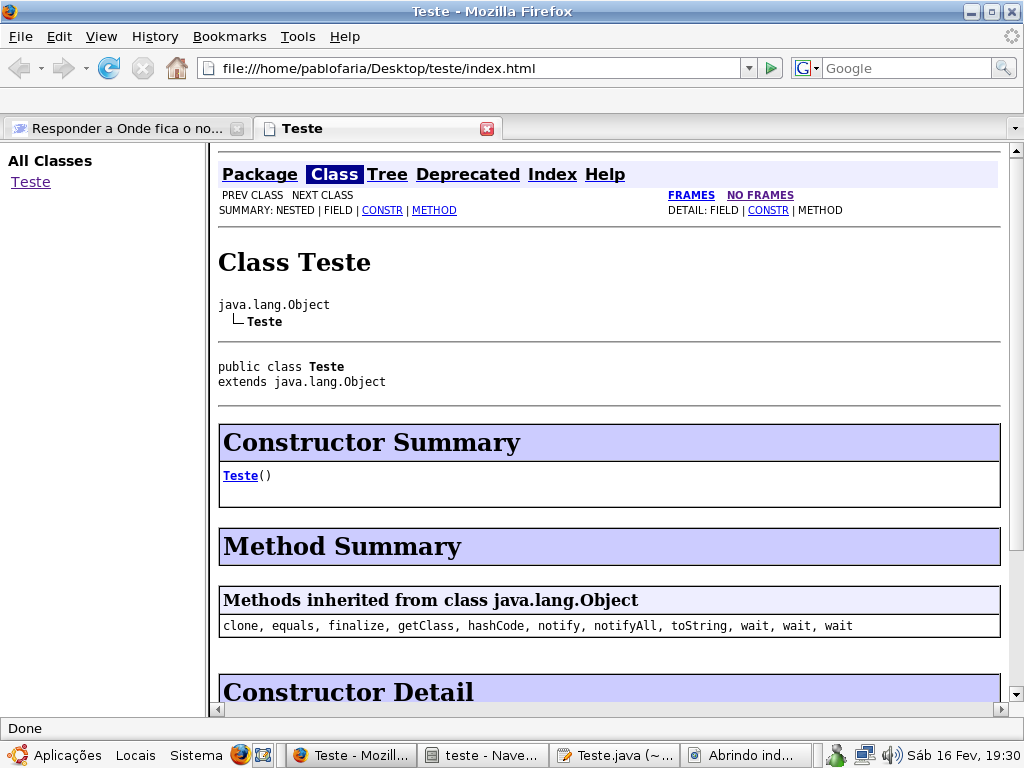Click the Ubuntu logo on the panel
1024x768 pixels.
18,756
